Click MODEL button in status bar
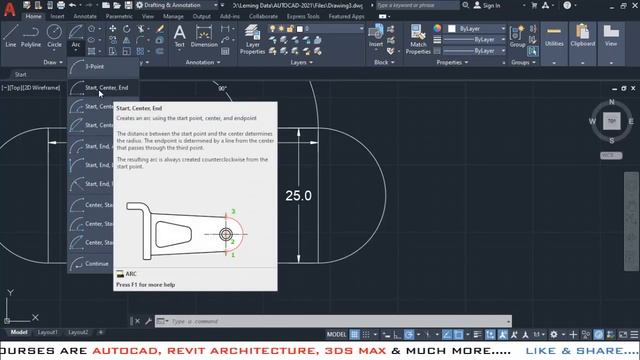 (x=336, y=335)
